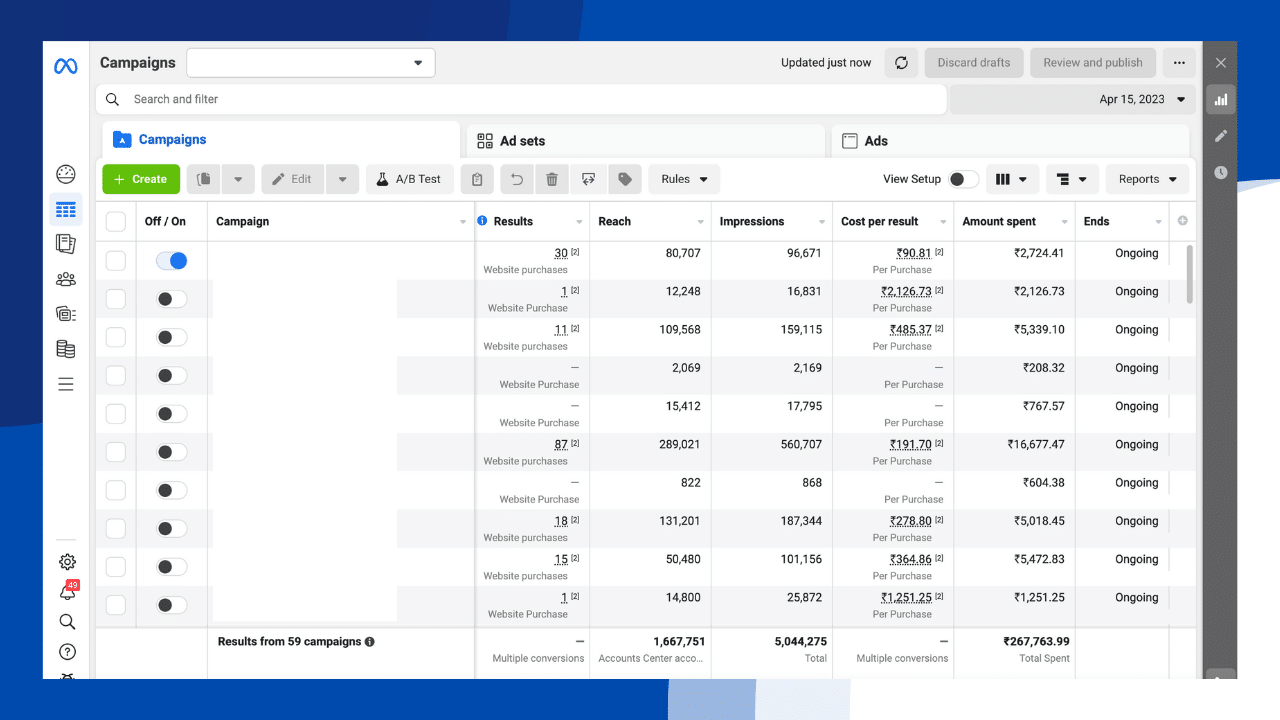1280x720 pixels.
Task: Click the trash delete icon
Action: 552,179
